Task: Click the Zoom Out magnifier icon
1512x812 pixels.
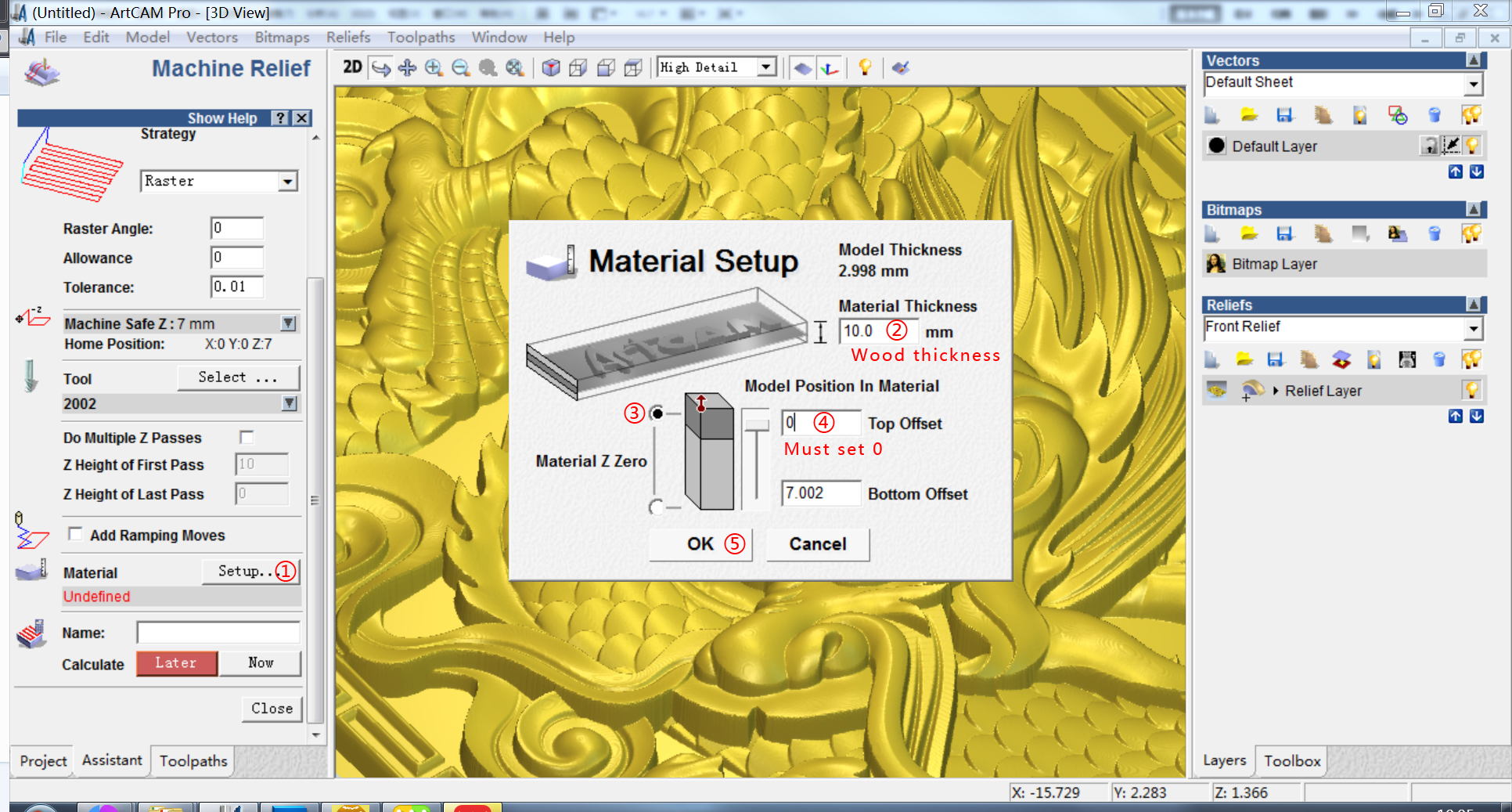Action: coord(461,68)
